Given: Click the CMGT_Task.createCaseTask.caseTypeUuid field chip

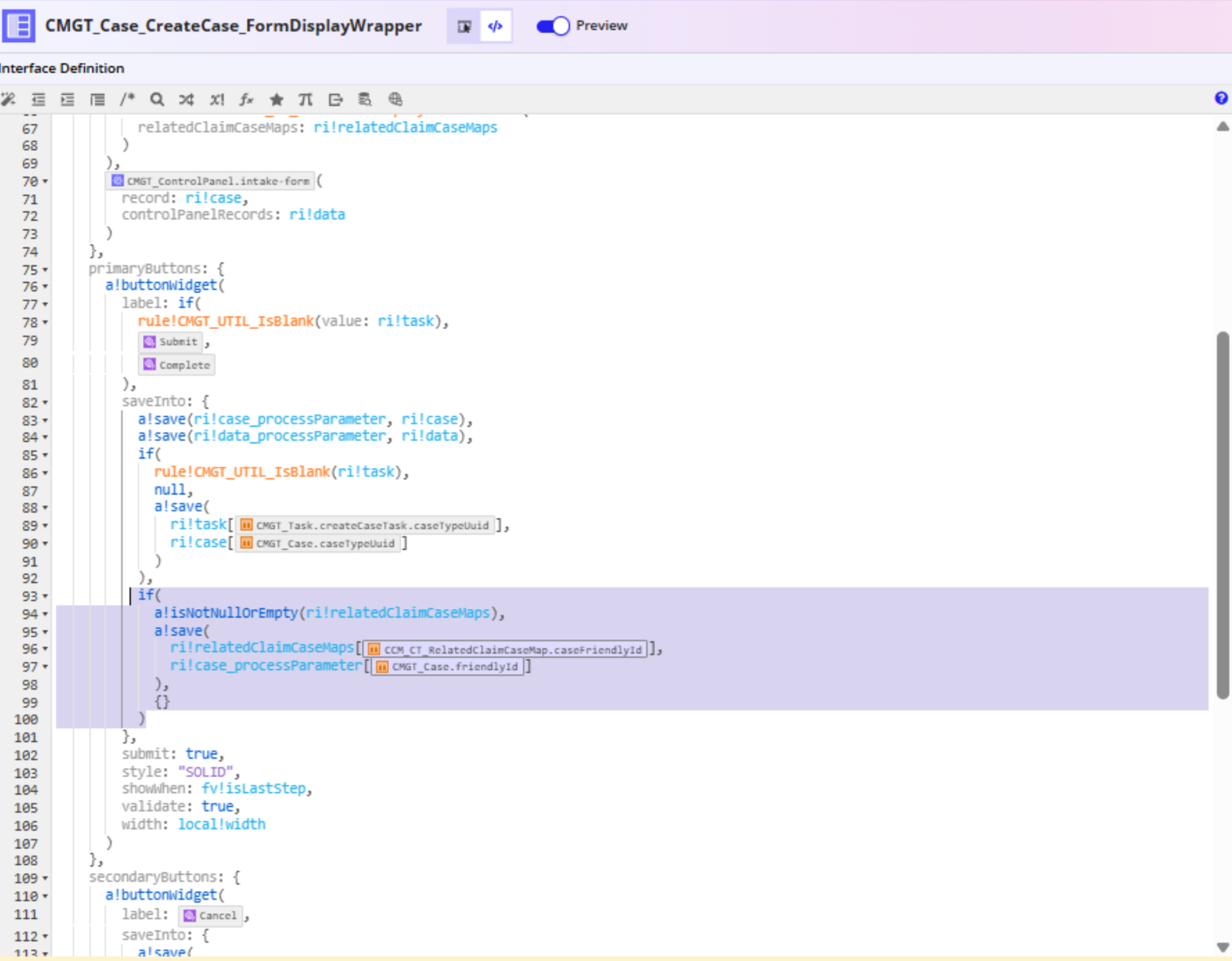Looking at the screenshot, I should point(365,525).
